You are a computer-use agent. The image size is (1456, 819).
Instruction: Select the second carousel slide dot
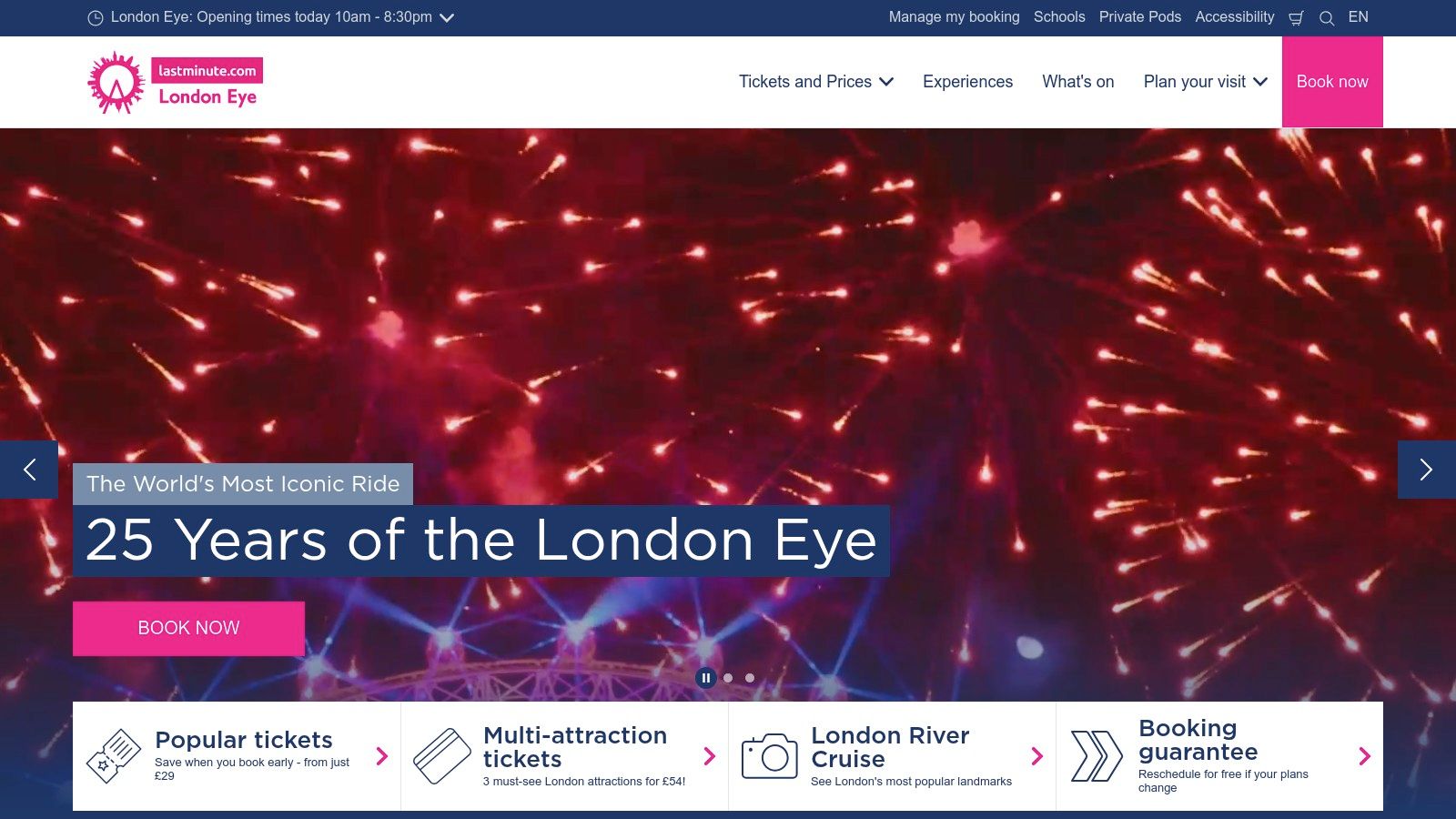click(x=728, y=678)
